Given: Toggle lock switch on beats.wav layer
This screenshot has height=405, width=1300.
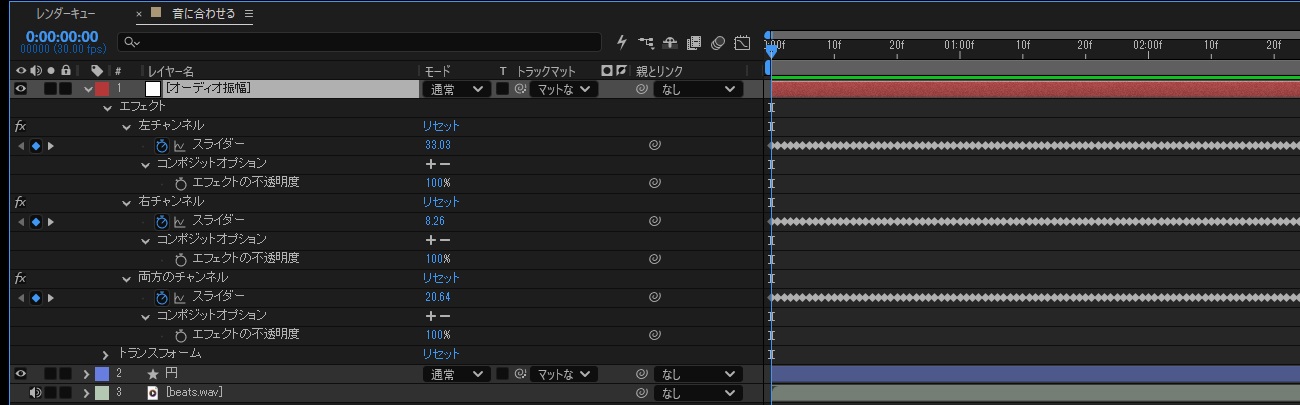Looking at the screenshot, I should click(x=65, y=392).
